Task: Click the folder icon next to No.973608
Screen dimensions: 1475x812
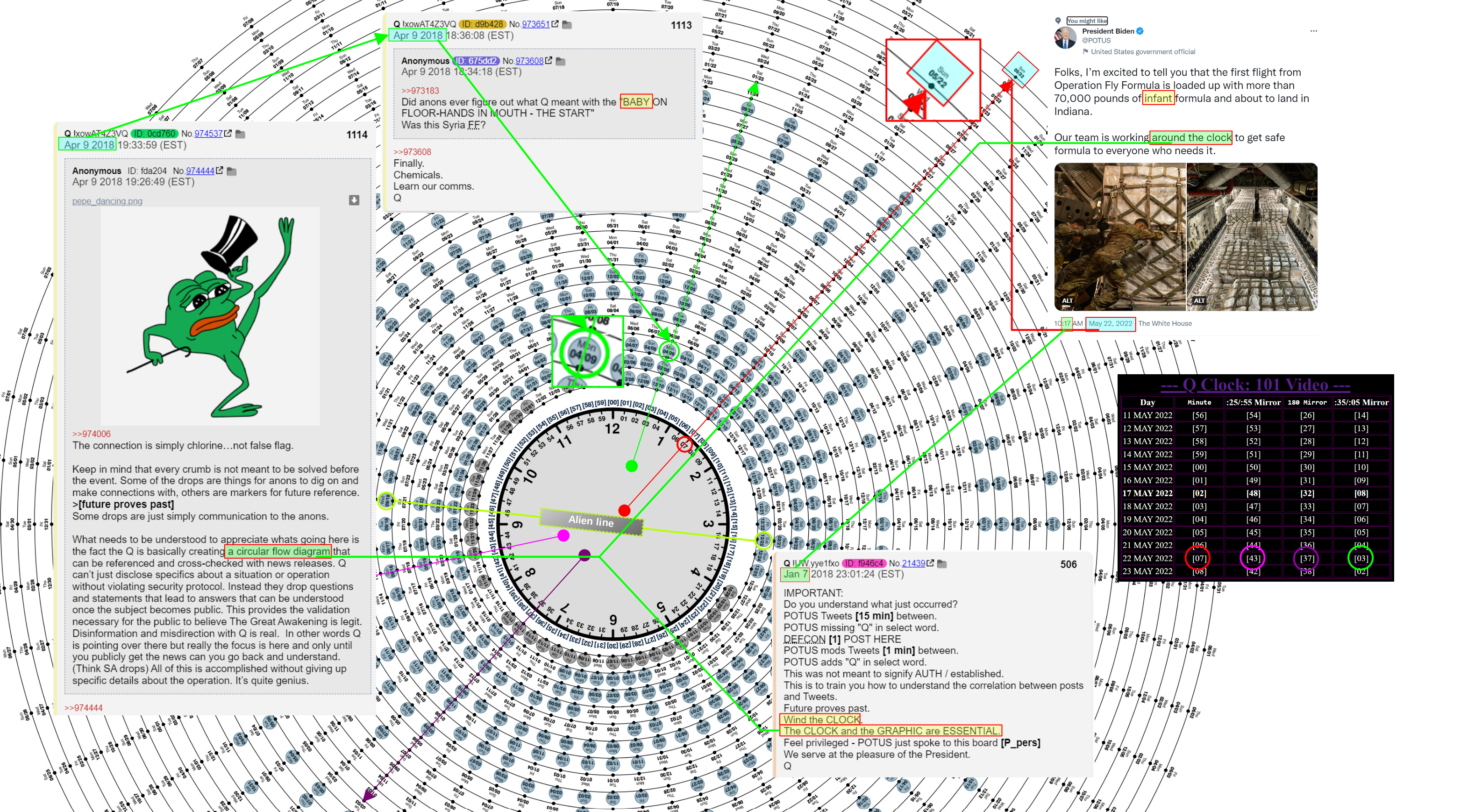Action: point(561,61)
